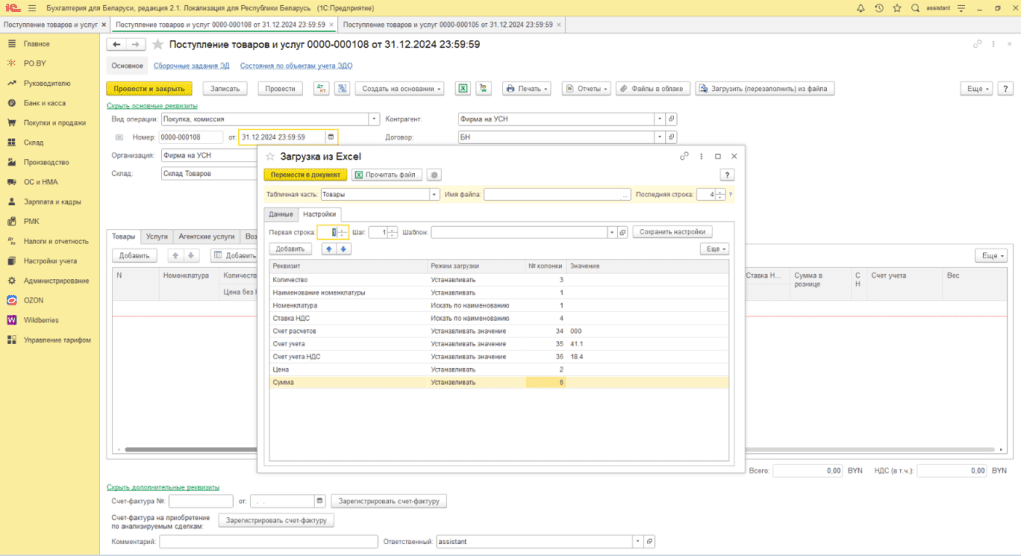Screen dimensions: 1024x556
Task: Open the history clock icon in title bar
Action: point(879,7)
